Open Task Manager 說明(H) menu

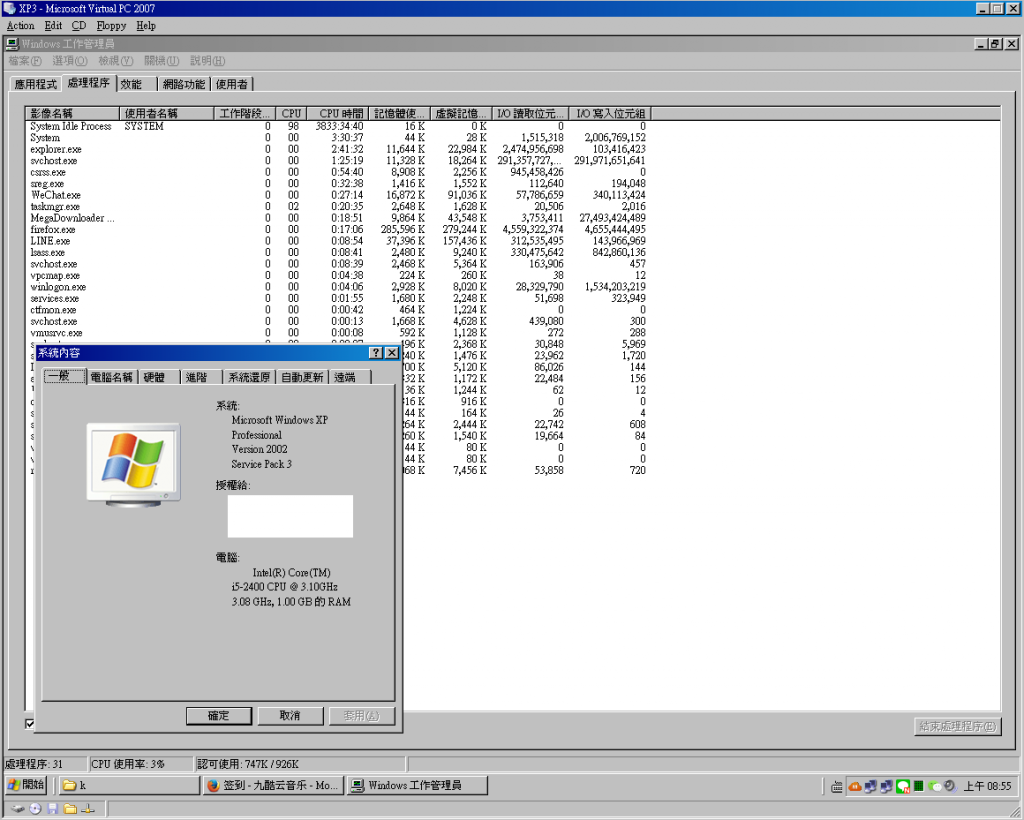[x=208, y=61]
